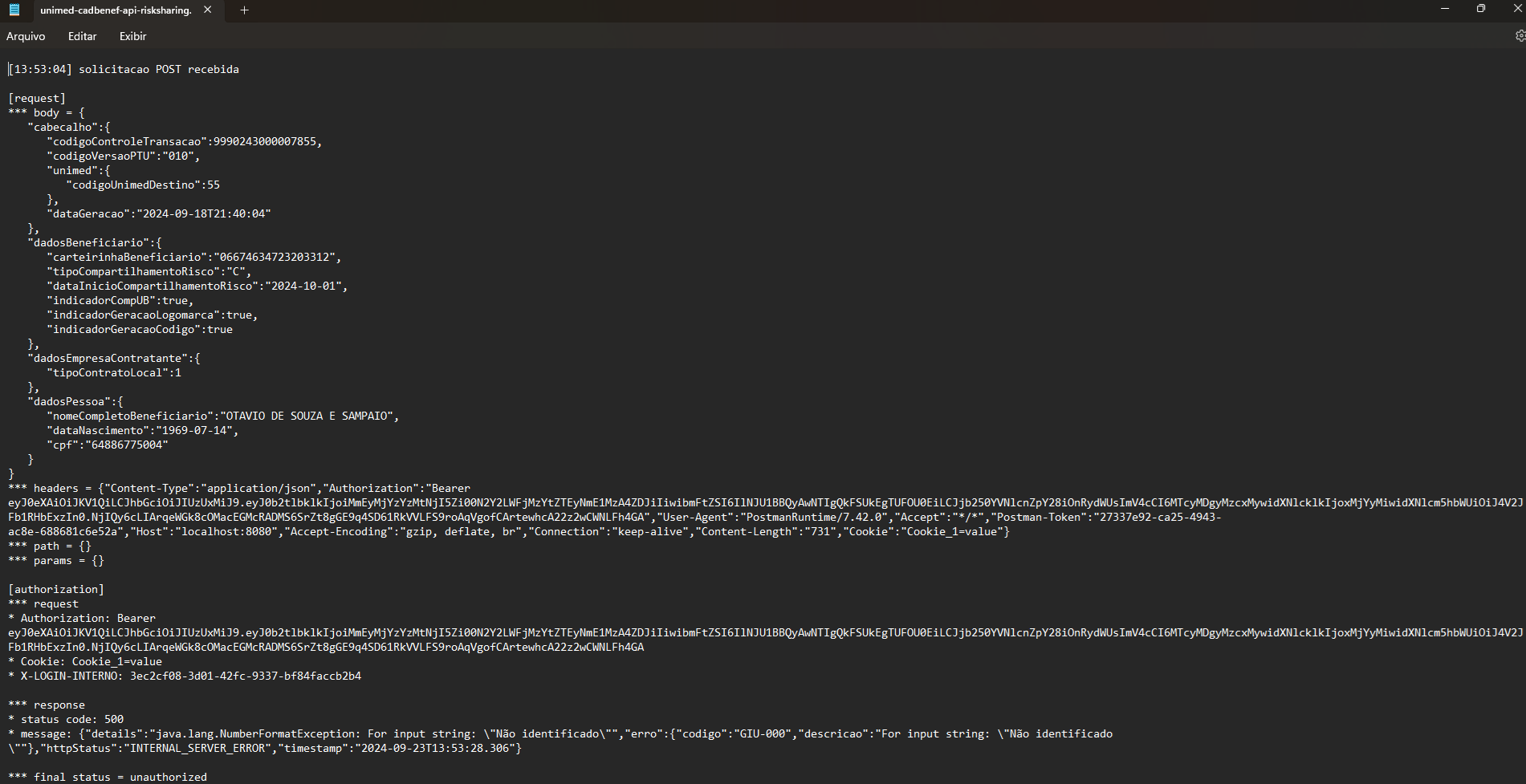This screenshot has width=1526, height=784.
Task: Click the name OTAVIO DE SOUZA E SAMPAIO
Action: [x=308, y=416]
